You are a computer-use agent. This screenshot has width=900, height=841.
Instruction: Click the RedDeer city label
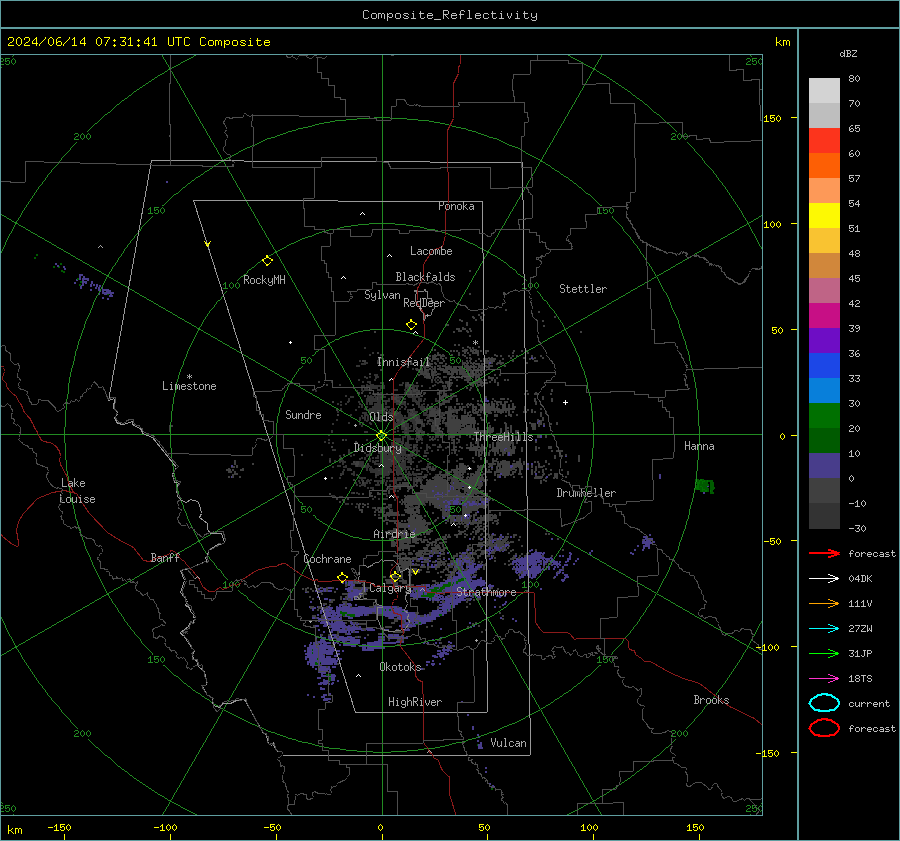tap(424, 303)
